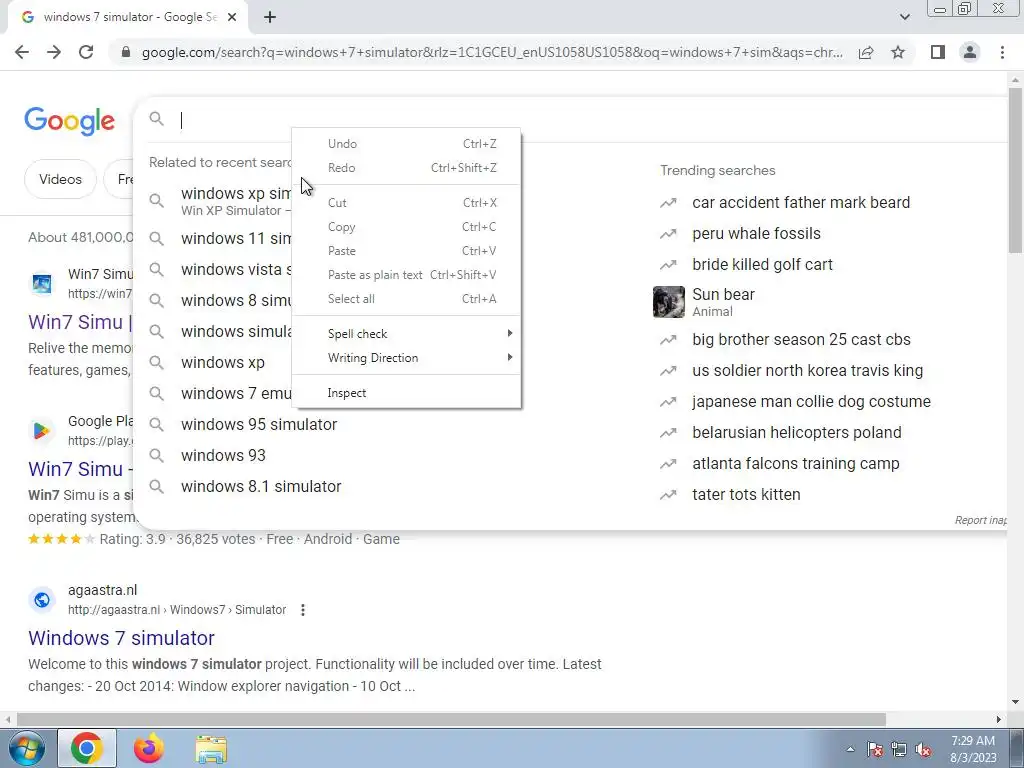
Task: Click the scrollbar down arrow
Action: tap(1015, 703)
